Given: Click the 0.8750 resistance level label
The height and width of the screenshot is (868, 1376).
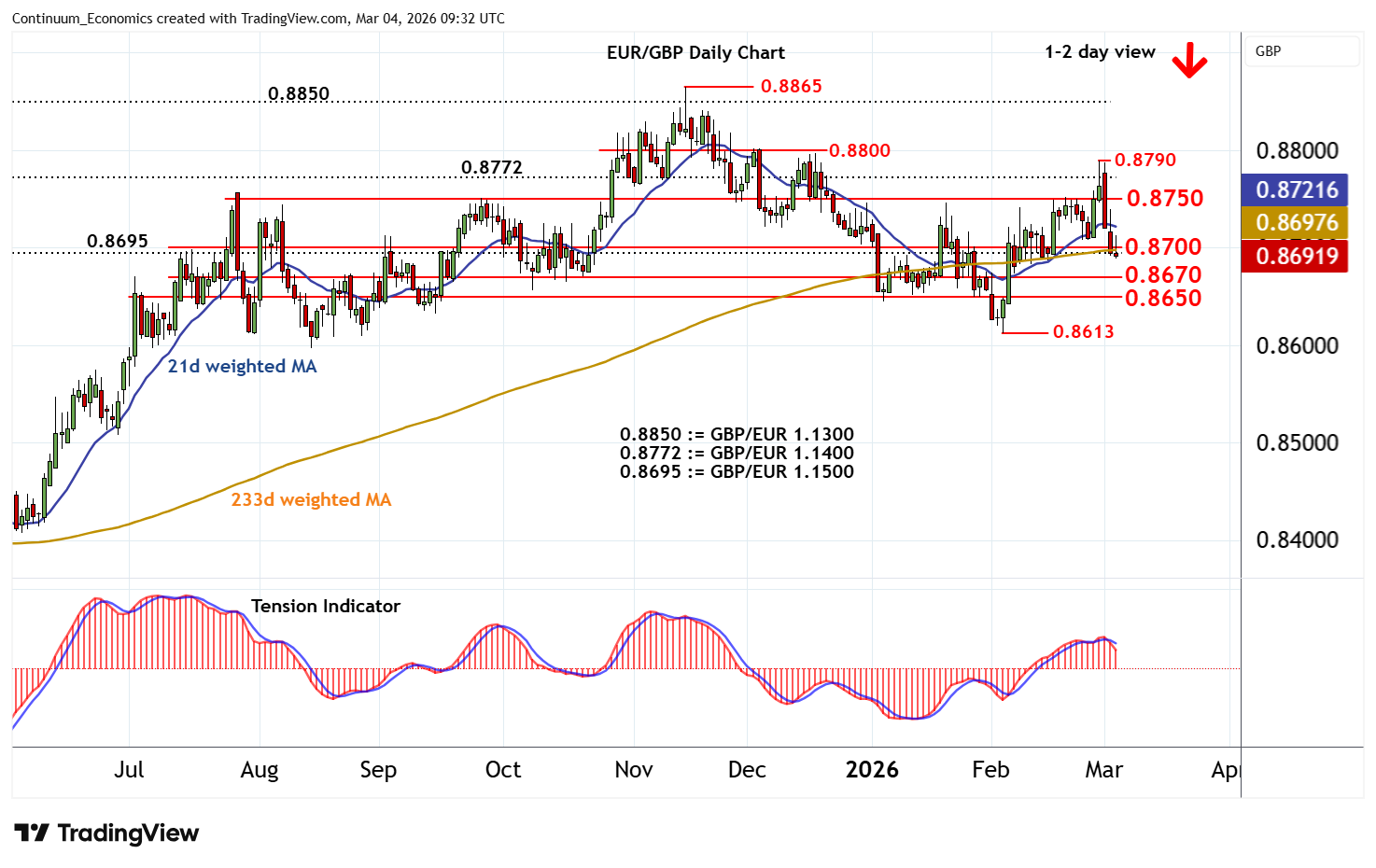Looking at the screenshot, I should pos(1164,198).
